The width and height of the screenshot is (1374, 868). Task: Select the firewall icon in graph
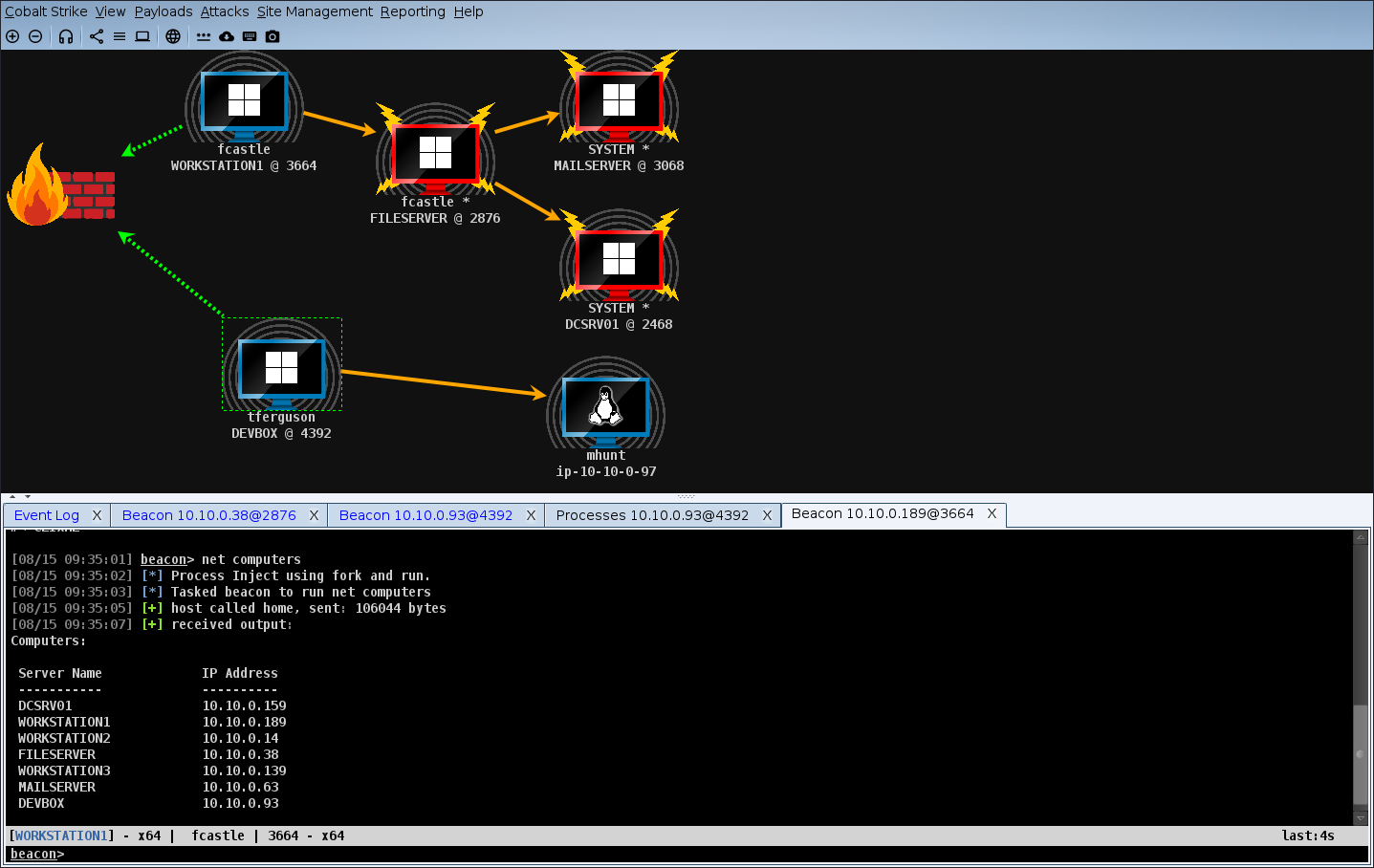pyautogui.click(x=61, y=185)
